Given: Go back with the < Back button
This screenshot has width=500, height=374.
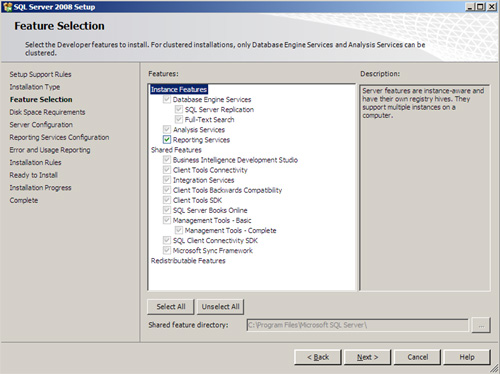Looking at the screenshot, I should coord(318,357).
